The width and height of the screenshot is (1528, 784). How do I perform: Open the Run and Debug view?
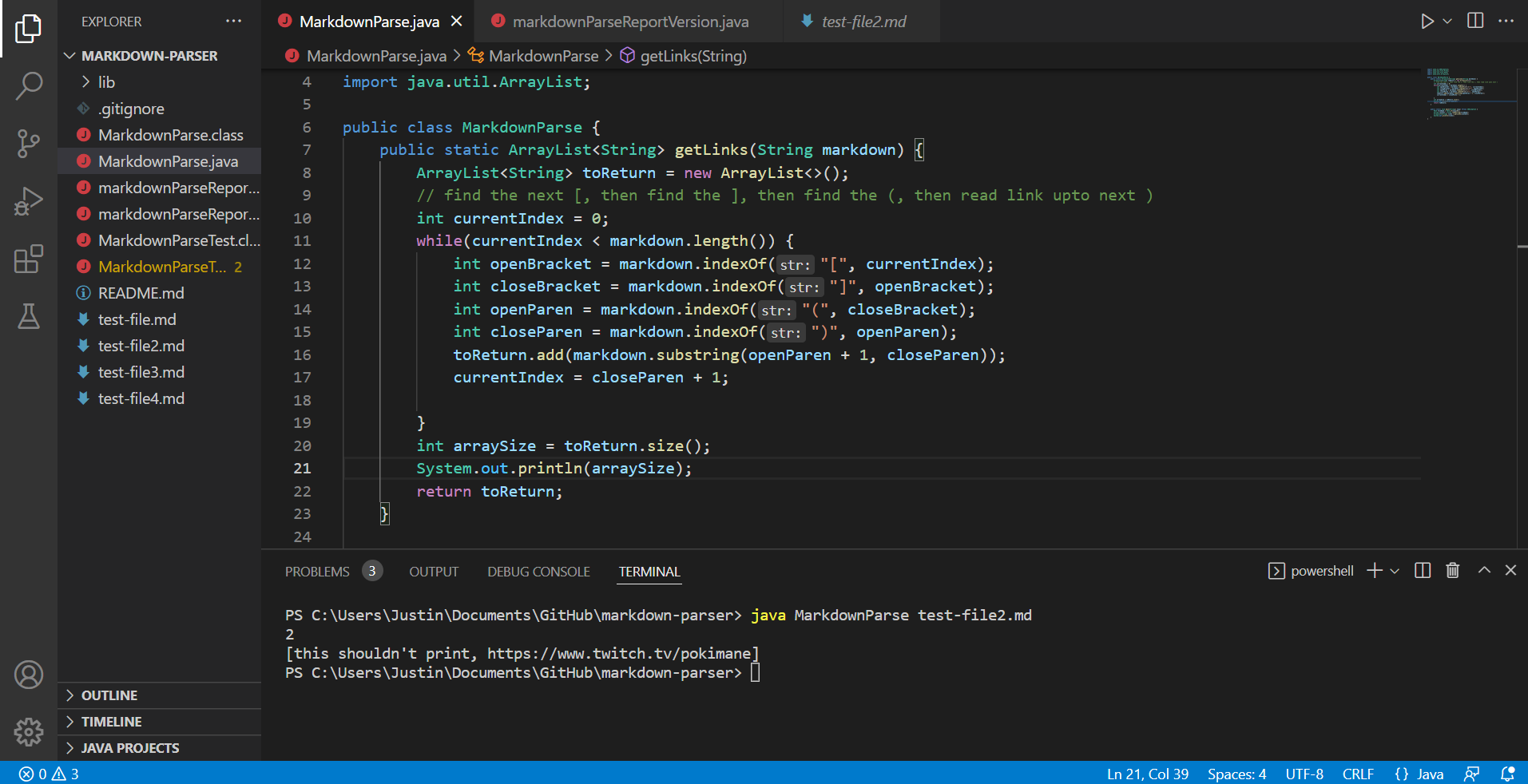pos(29,201)
